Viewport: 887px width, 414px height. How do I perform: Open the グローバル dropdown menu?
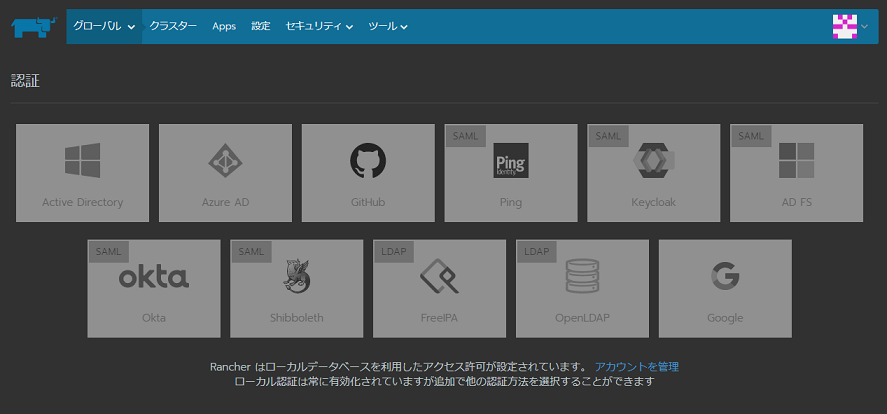click(104, 26)
